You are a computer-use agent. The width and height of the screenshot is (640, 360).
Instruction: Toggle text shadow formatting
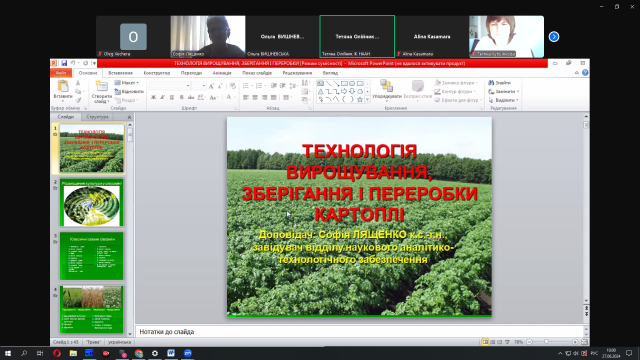[181, 98]
